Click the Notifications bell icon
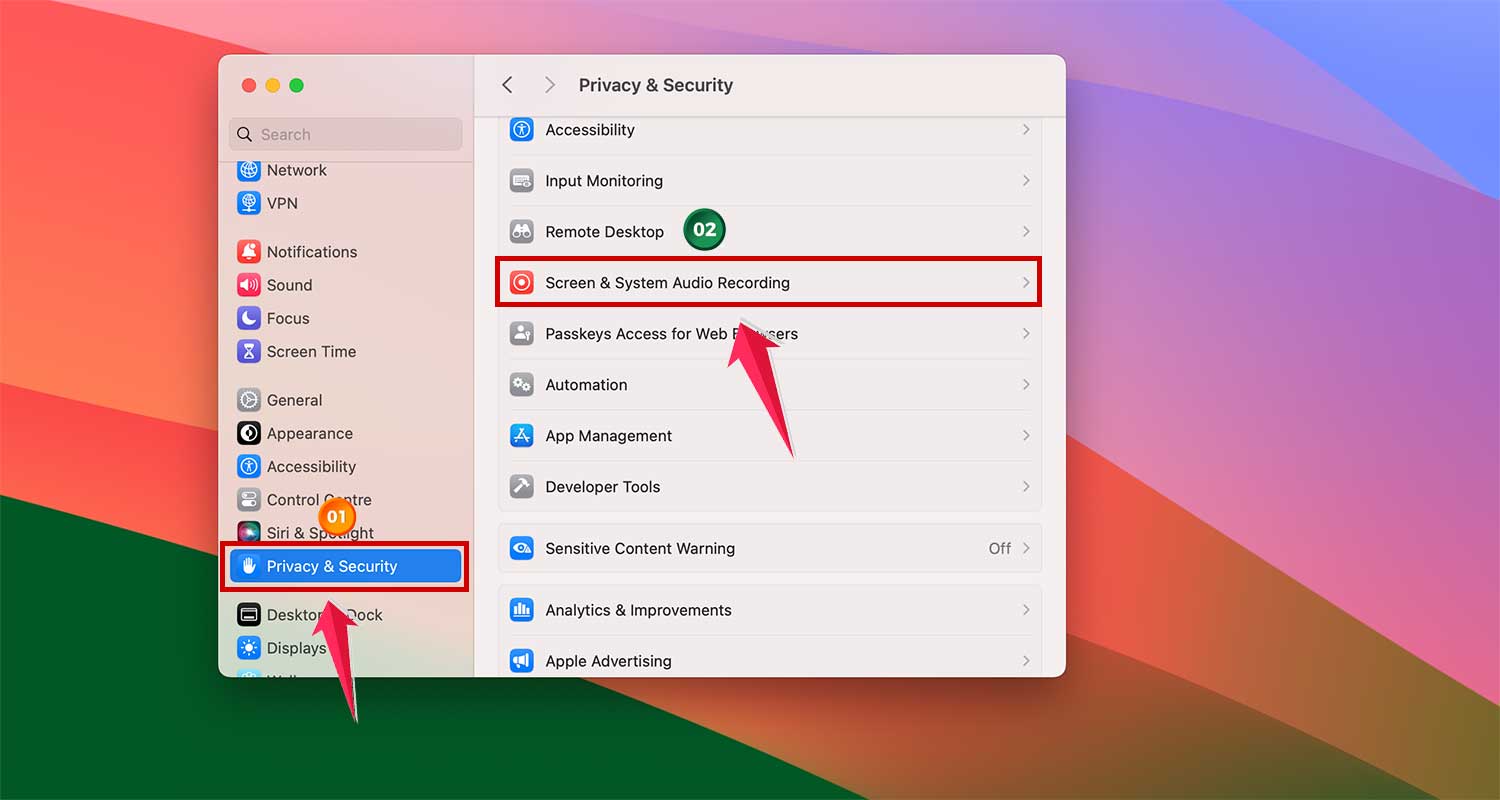1500x800 pixels. point(248,251)
